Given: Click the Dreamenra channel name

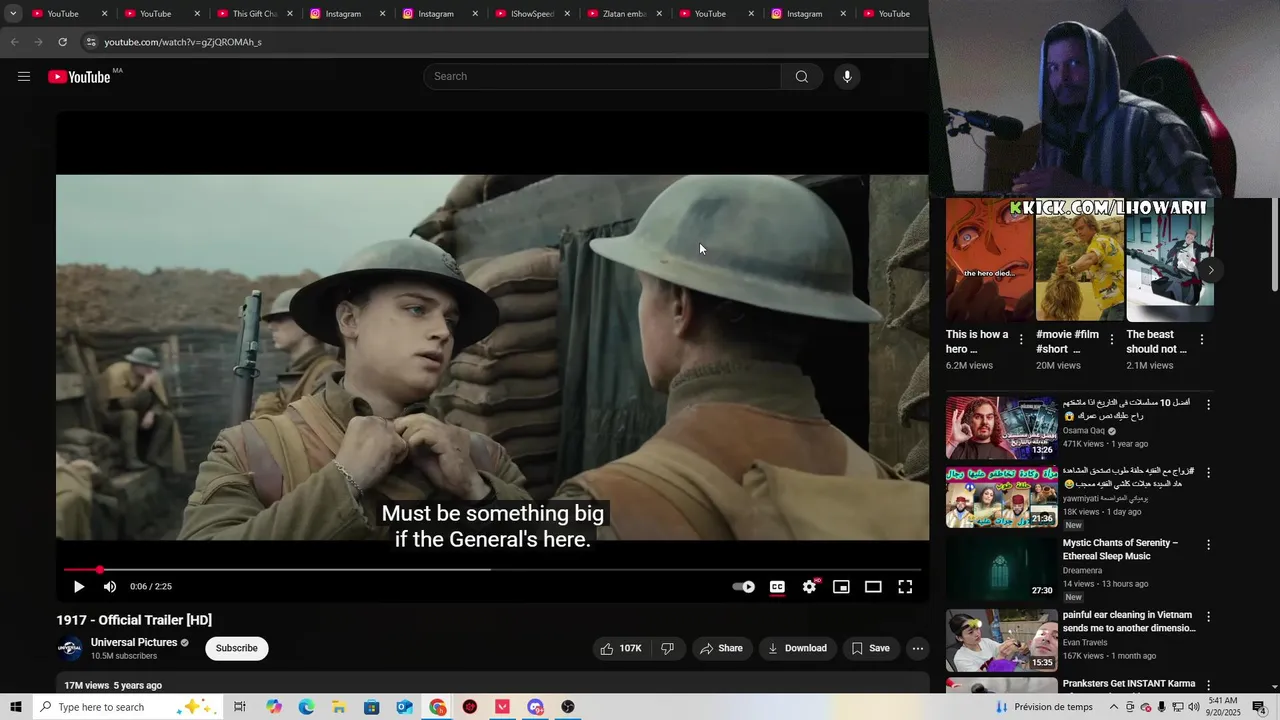Looking at the screenshot, I should pos(1082,571).
